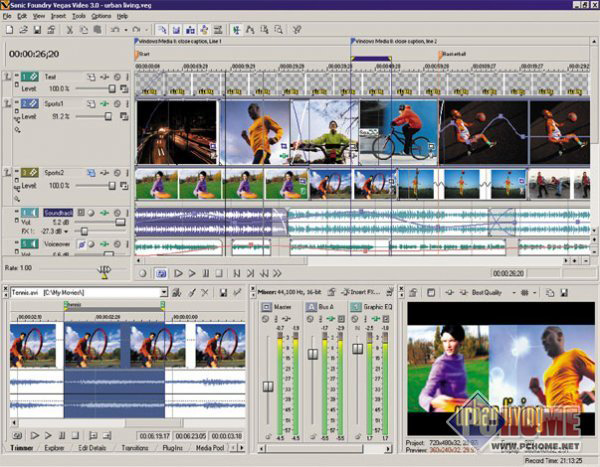The height and width of the screenshot is (467, 600).
Task: Click the What's This help icon
Action: (x=297, y=30)
